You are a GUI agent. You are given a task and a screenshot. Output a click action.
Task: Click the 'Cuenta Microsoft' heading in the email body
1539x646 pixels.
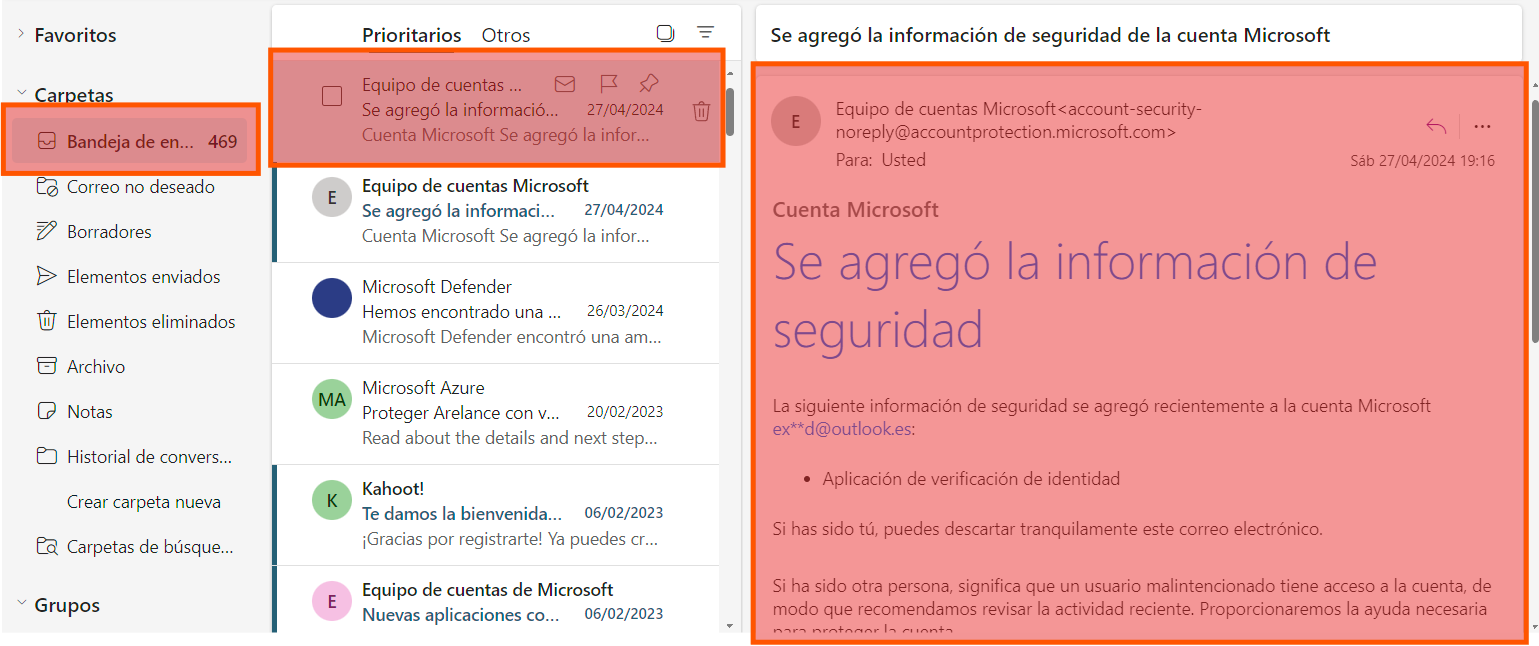[856, 210]
